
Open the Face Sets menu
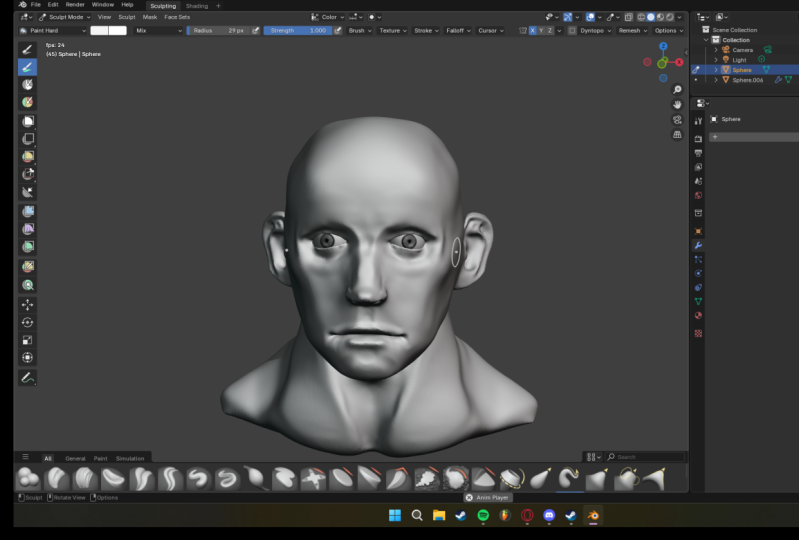coord(177,17)
